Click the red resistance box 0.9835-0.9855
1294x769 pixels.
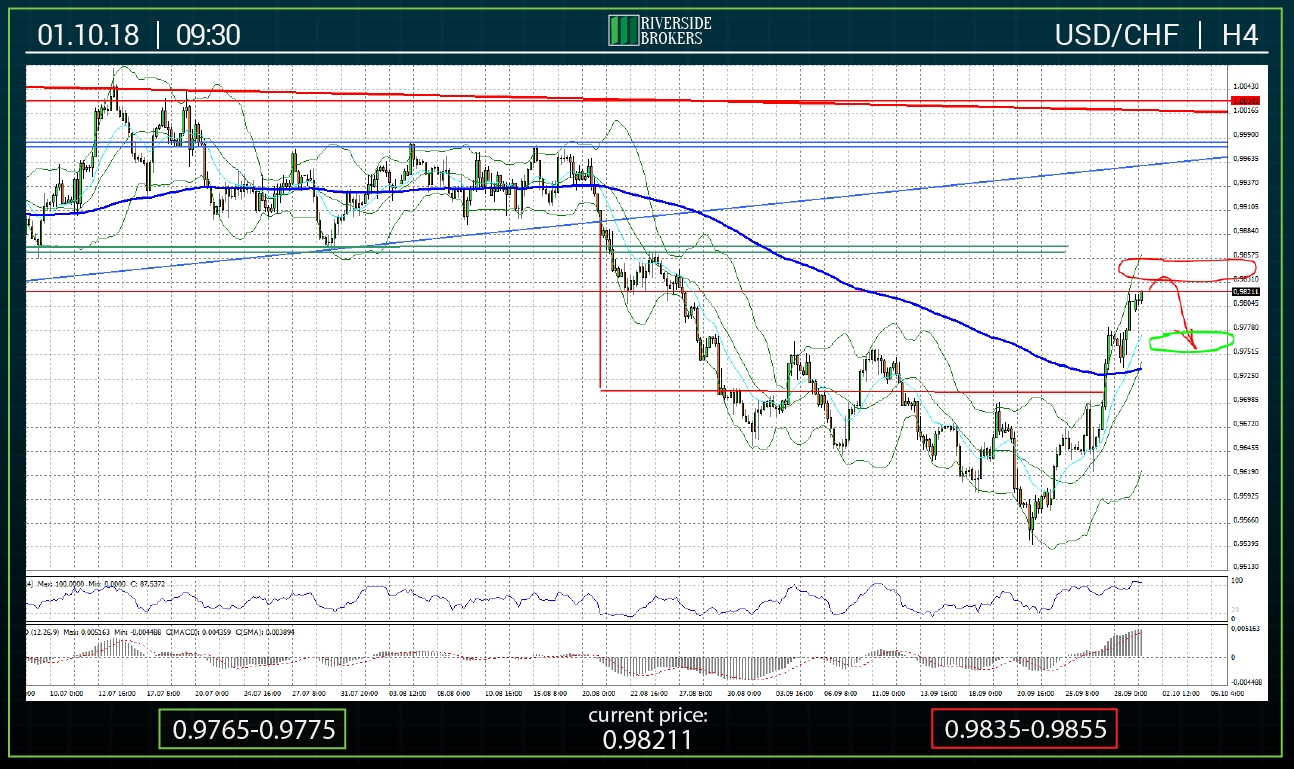point(1024,729)
